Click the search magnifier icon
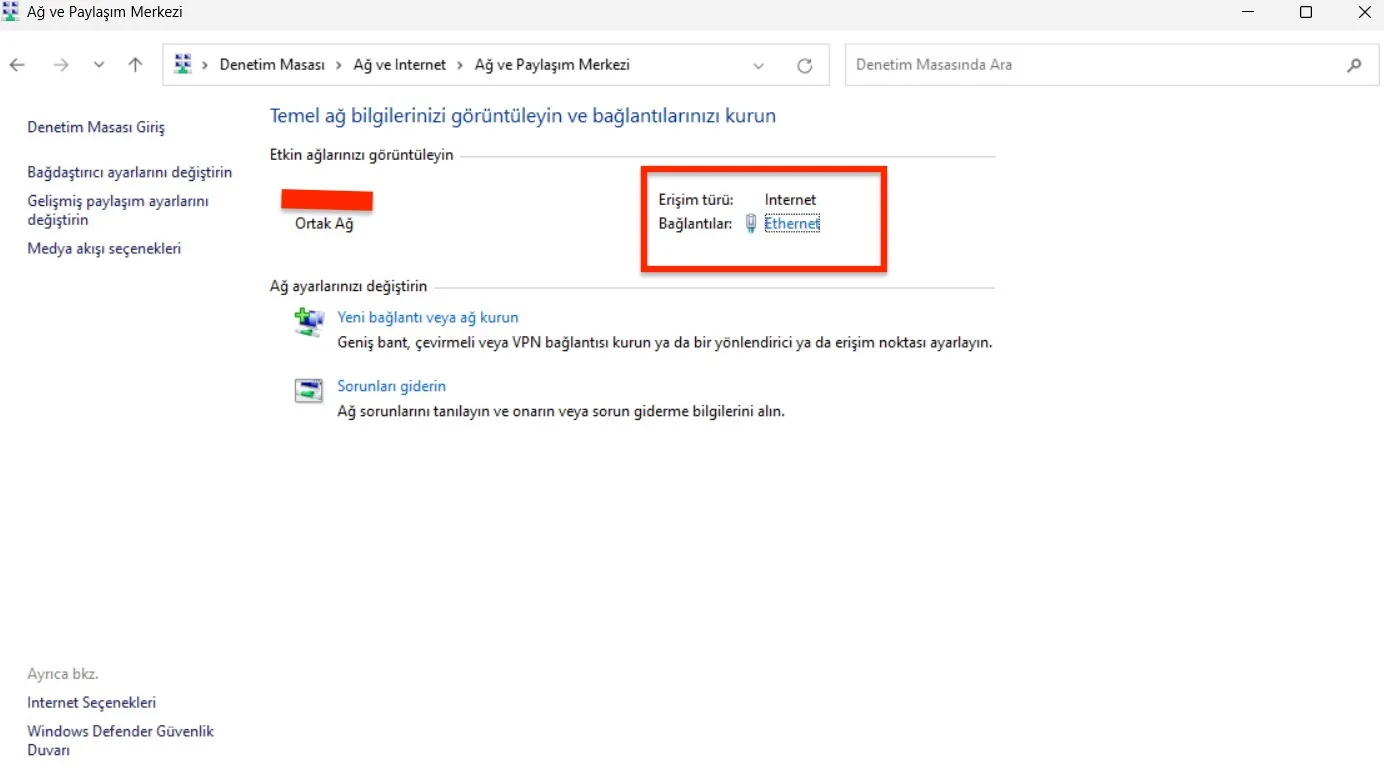The height and width of the screenshot is (776, 1384). coord(1355,65)
